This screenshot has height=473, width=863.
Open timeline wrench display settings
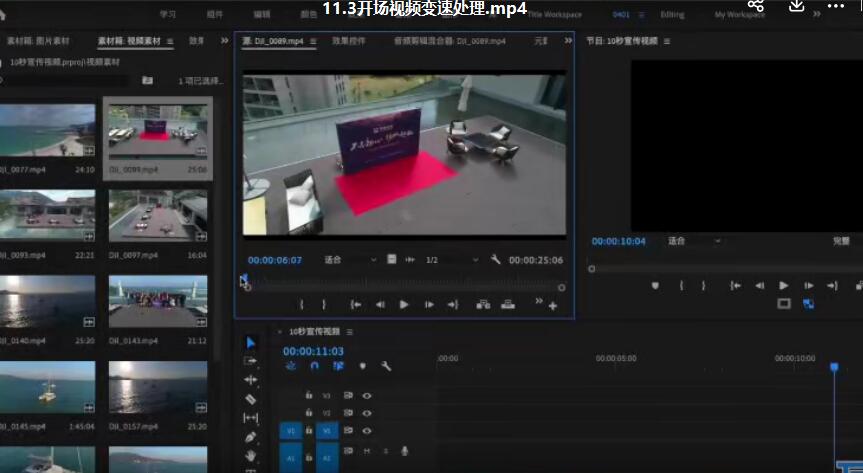[386, 366]
